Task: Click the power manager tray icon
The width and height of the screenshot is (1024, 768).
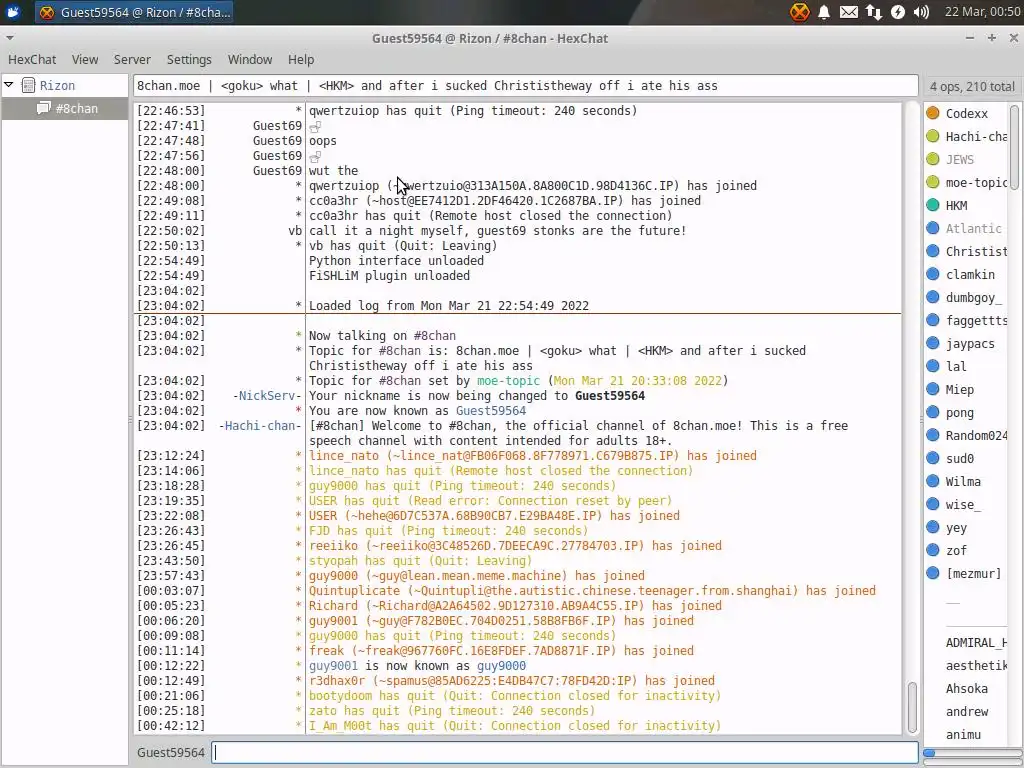Action: pyautogui.click(x=898, y=12)
